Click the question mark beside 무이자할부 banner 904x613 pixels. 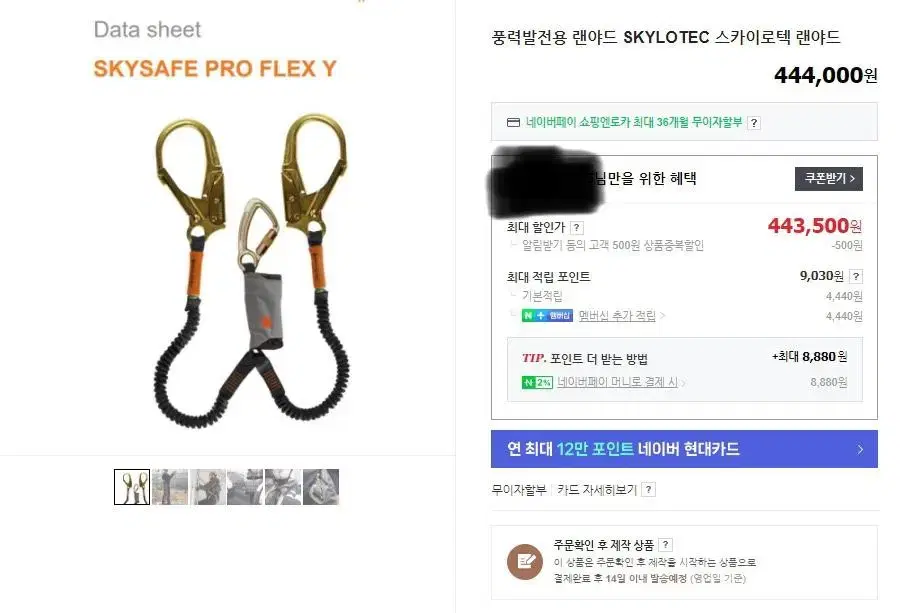pos(754,123)
